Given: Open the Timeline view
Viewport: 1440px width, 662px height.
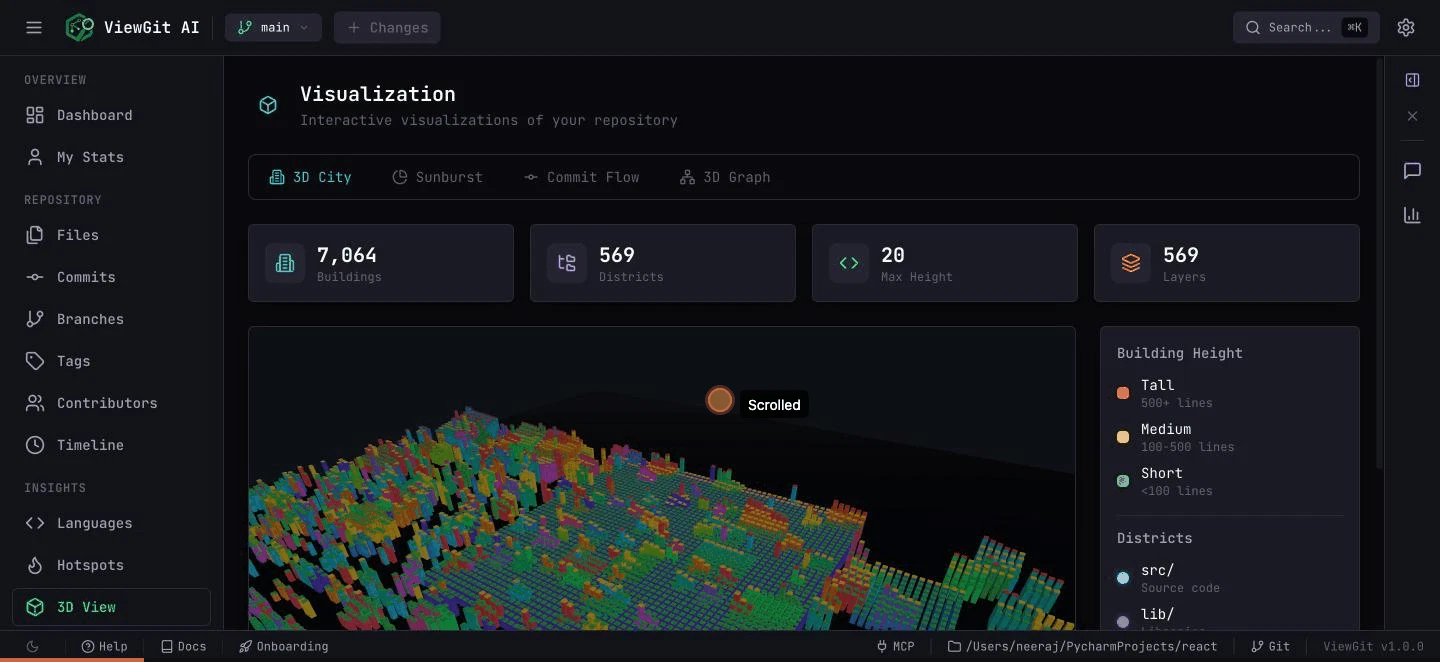Looking at the screenshot, I should click(111, 445).
